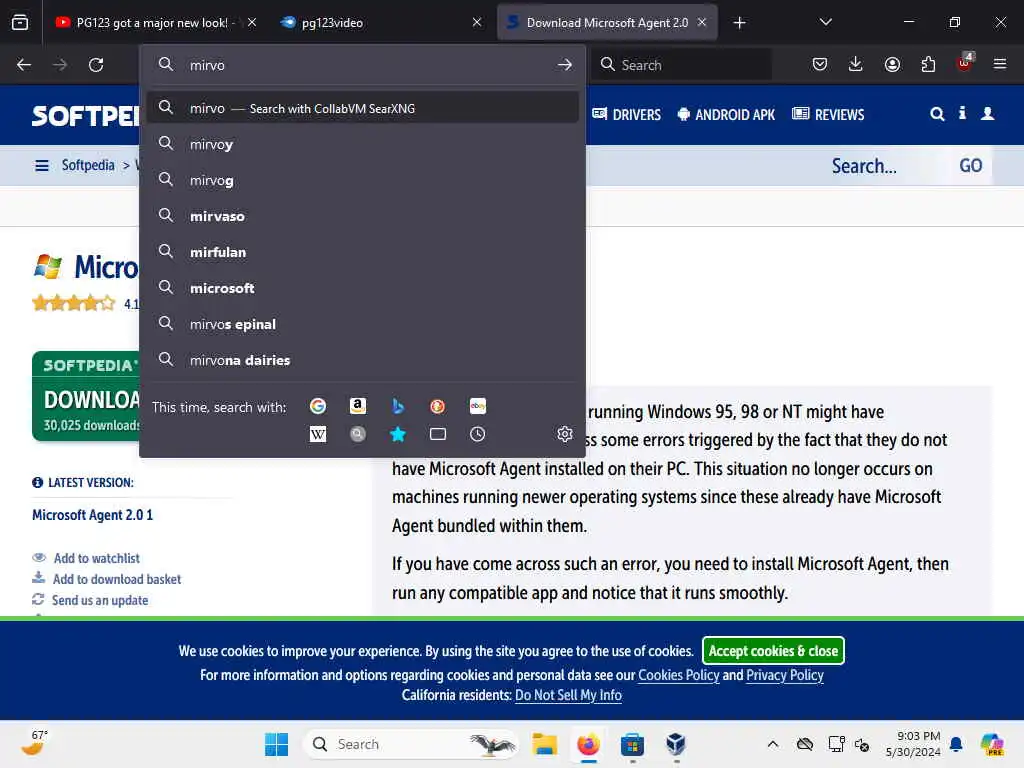Viewport: 1024px width, 768px height.
Task: Click the Softpedia GO search button
Action: click(x=970, y=165)
